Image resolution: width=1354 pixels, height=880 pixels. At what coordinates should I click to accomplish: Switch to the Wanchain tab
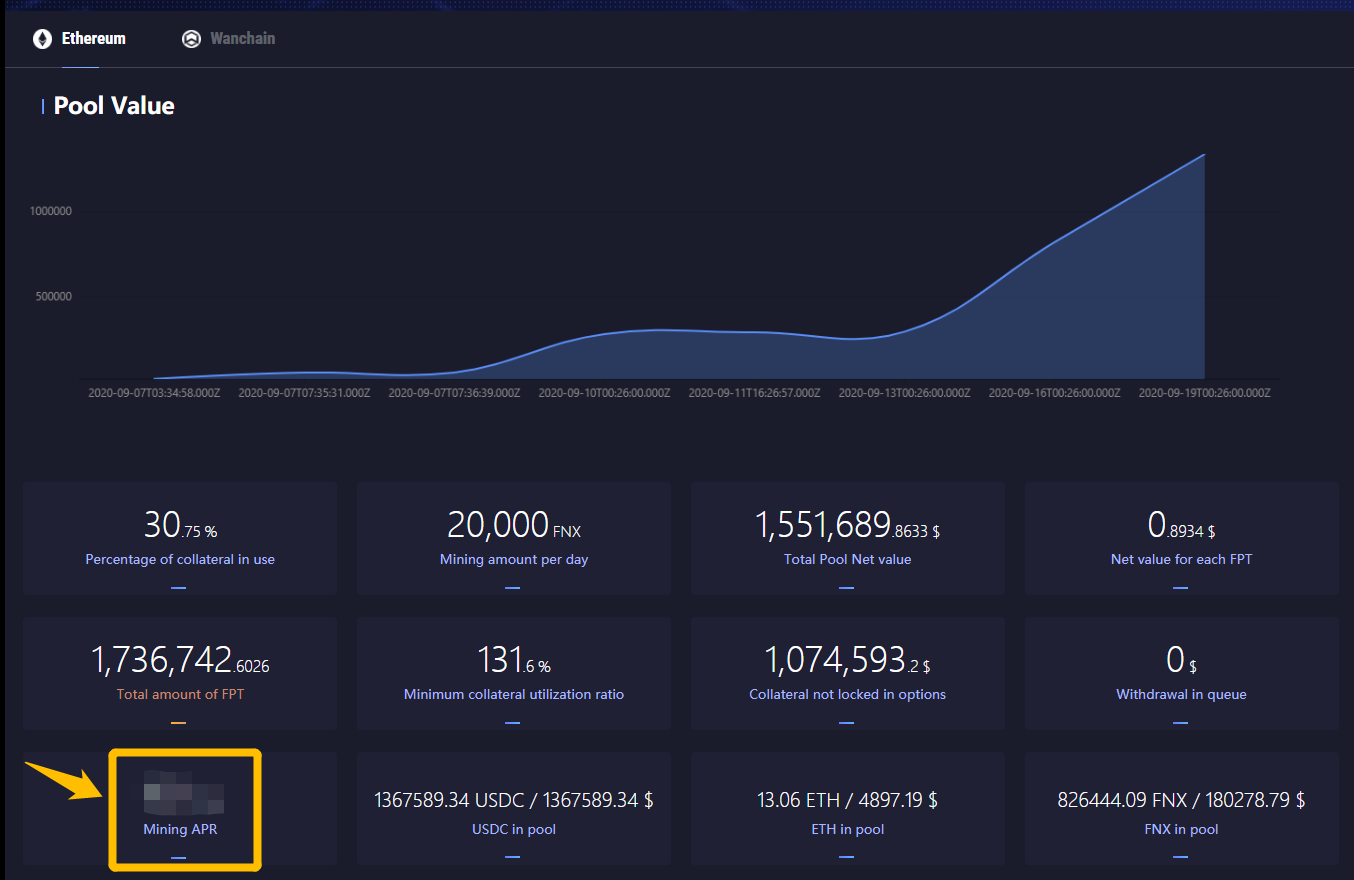pyautogui.click(x=229, y=39)
